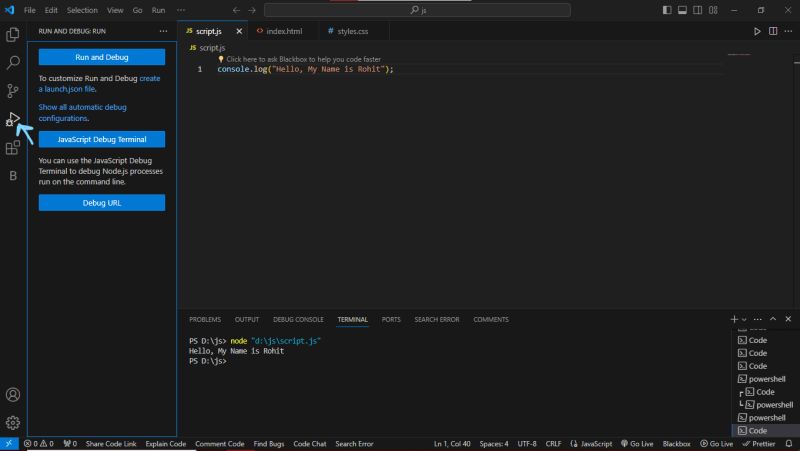800x451 pixels.
Task: Click the Run and Debug button
Action: (102, 57)
